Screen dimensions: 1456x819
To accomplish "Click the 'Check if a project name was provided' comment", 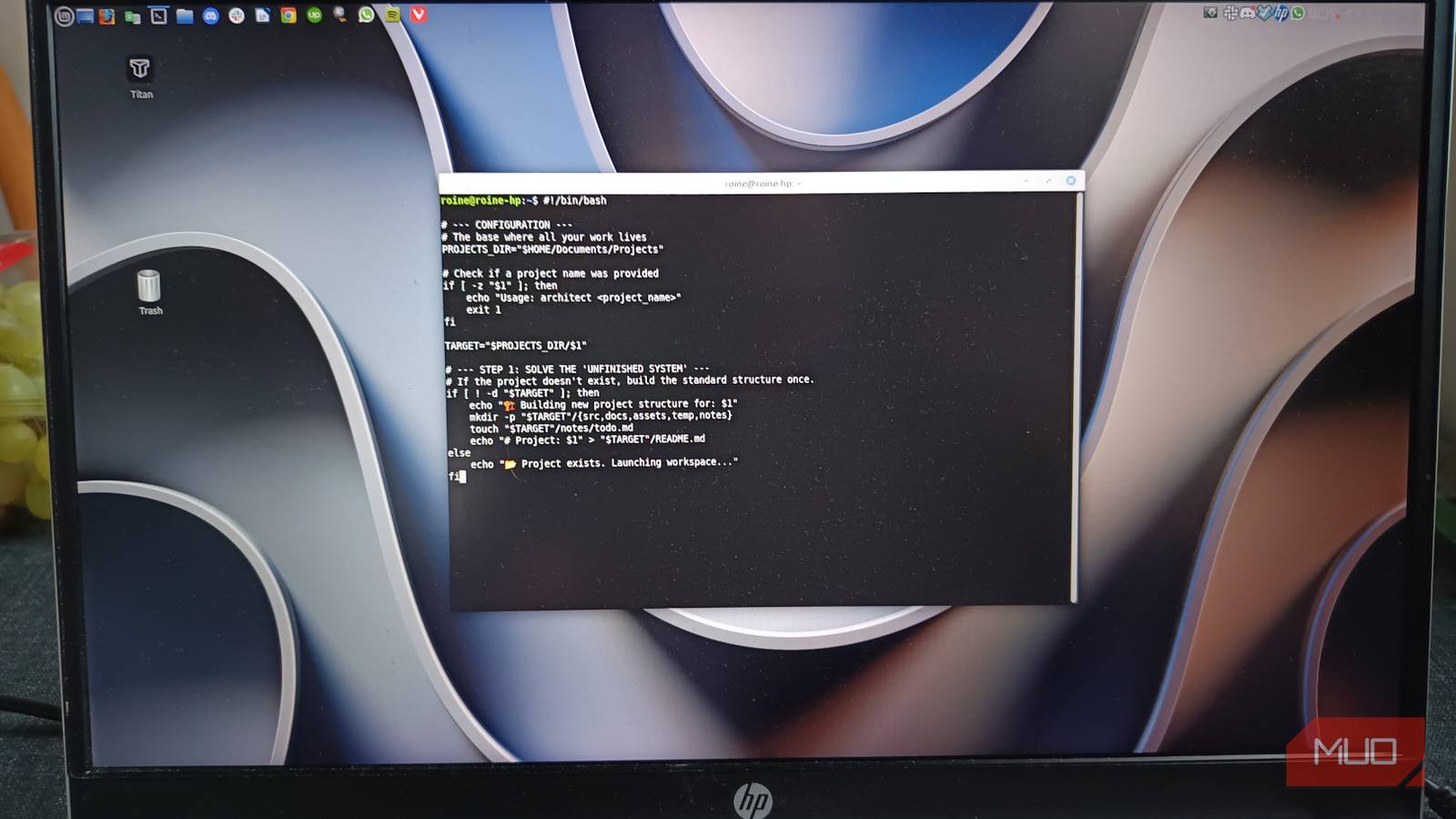I will point(556,273).
